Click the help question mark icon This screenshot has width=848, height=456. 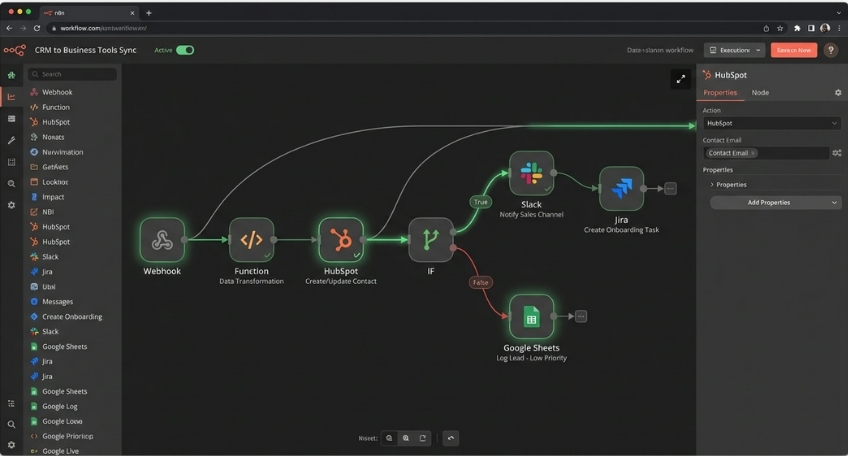coord(831,50)
